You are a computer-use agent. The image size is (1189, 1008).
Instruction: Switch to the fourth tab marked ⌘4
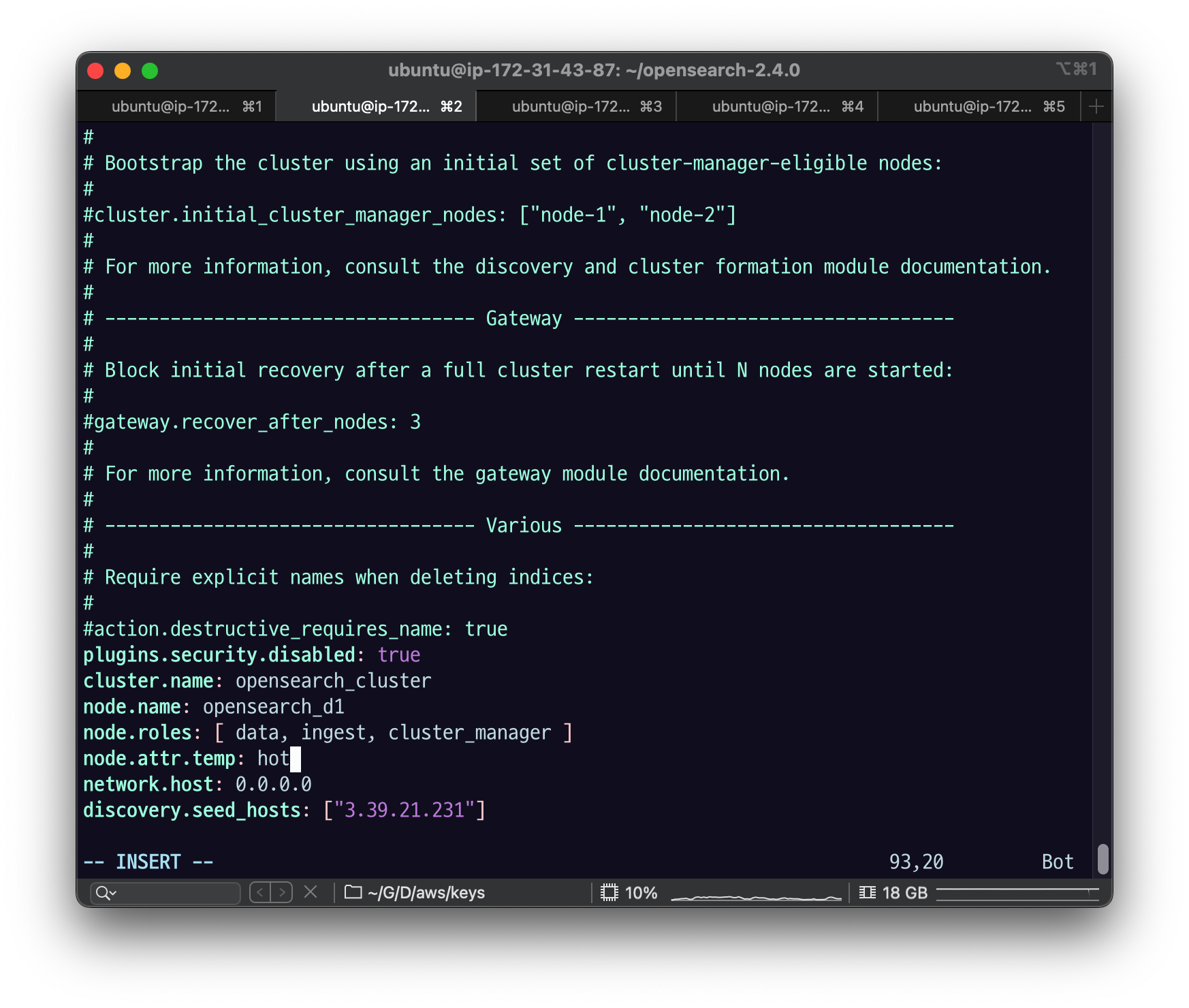[x=777, y=106]
